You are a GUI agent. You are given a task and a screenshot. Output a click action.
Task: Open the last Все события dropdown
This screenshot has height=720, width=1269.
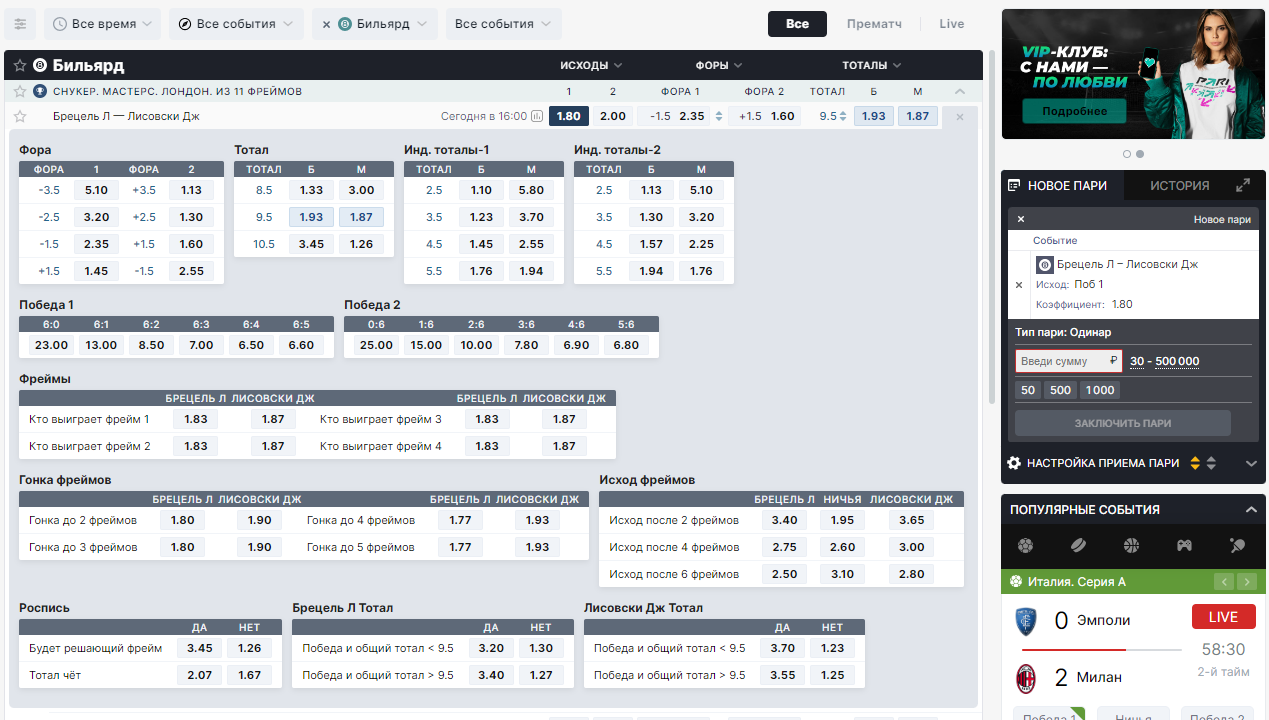point(503,24)
